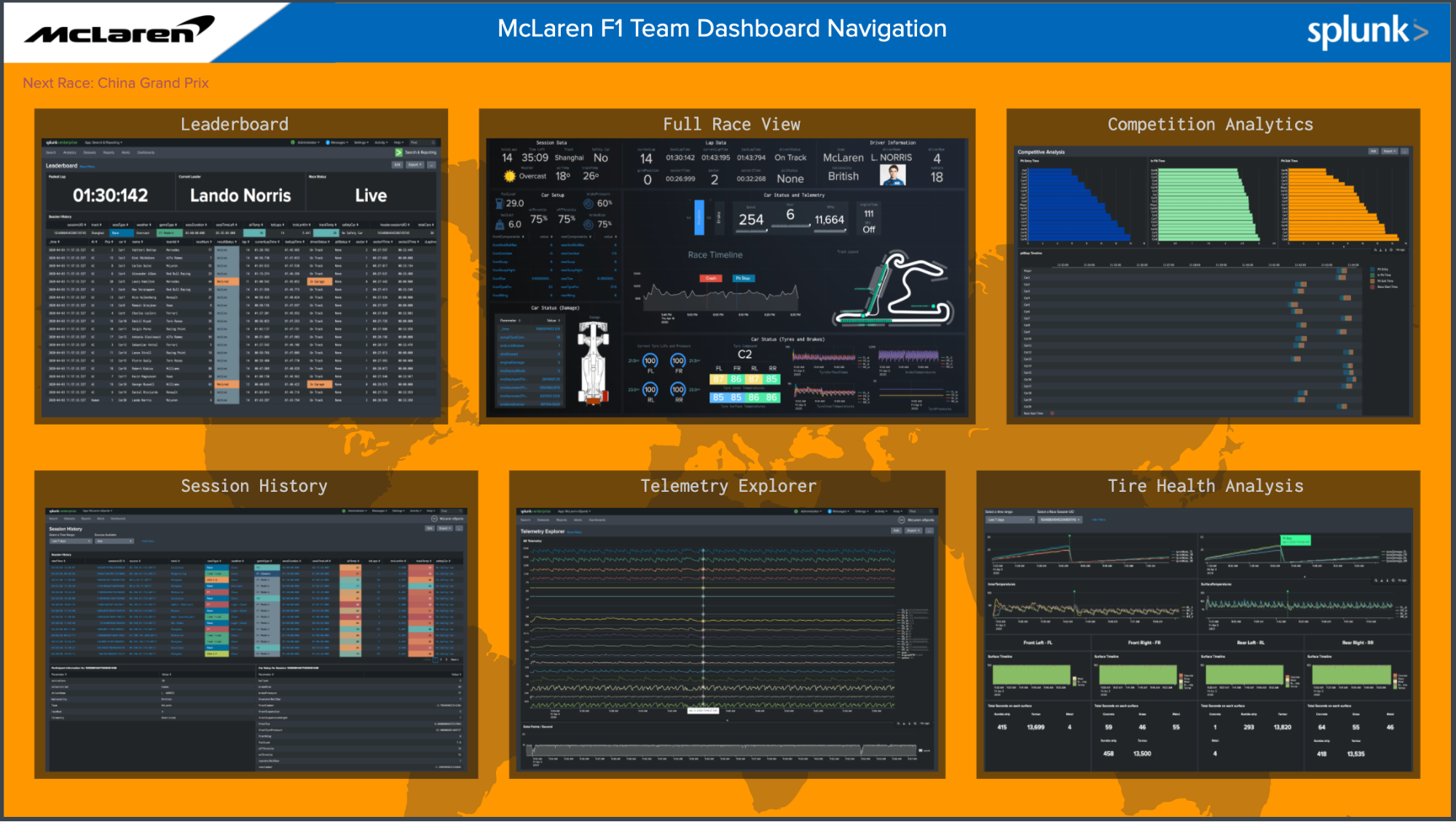Click the red Crash marker on Race Timeline
The height and width of the screenshot is (822, 1456).
point(711,278)
